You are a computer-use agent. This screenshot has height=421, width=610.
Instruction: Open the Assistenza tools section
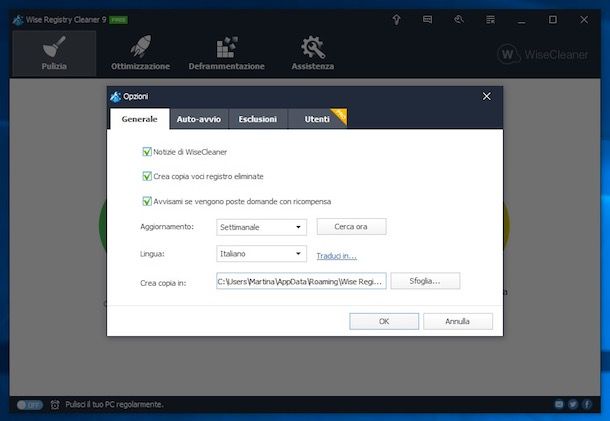coord(313,53)
